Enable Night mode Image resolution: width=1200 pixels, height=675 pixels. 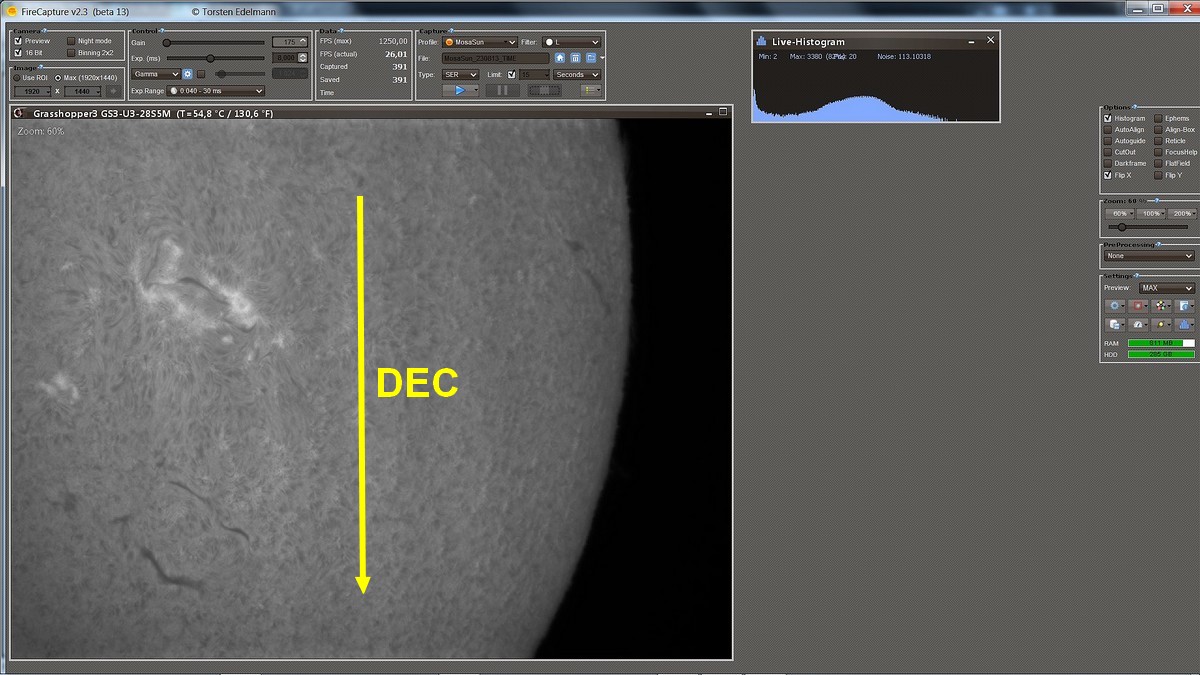pyautogui.click(x=71, y=41)
